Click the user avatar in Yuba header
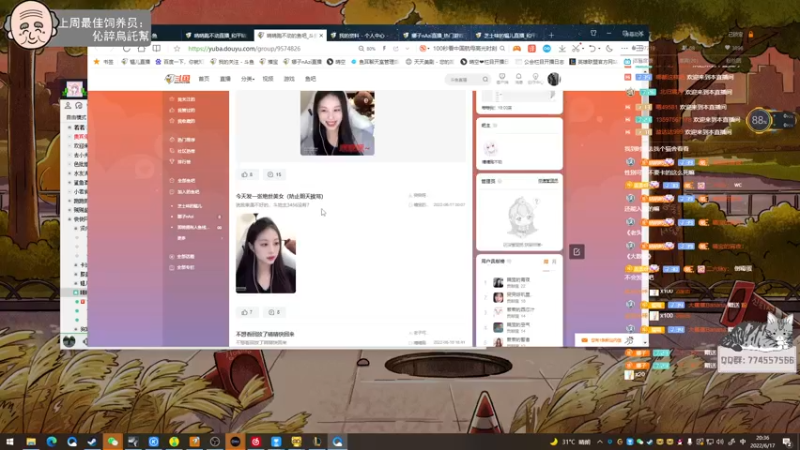The width and height of the screenshot is (800, 450). (554, 79)
